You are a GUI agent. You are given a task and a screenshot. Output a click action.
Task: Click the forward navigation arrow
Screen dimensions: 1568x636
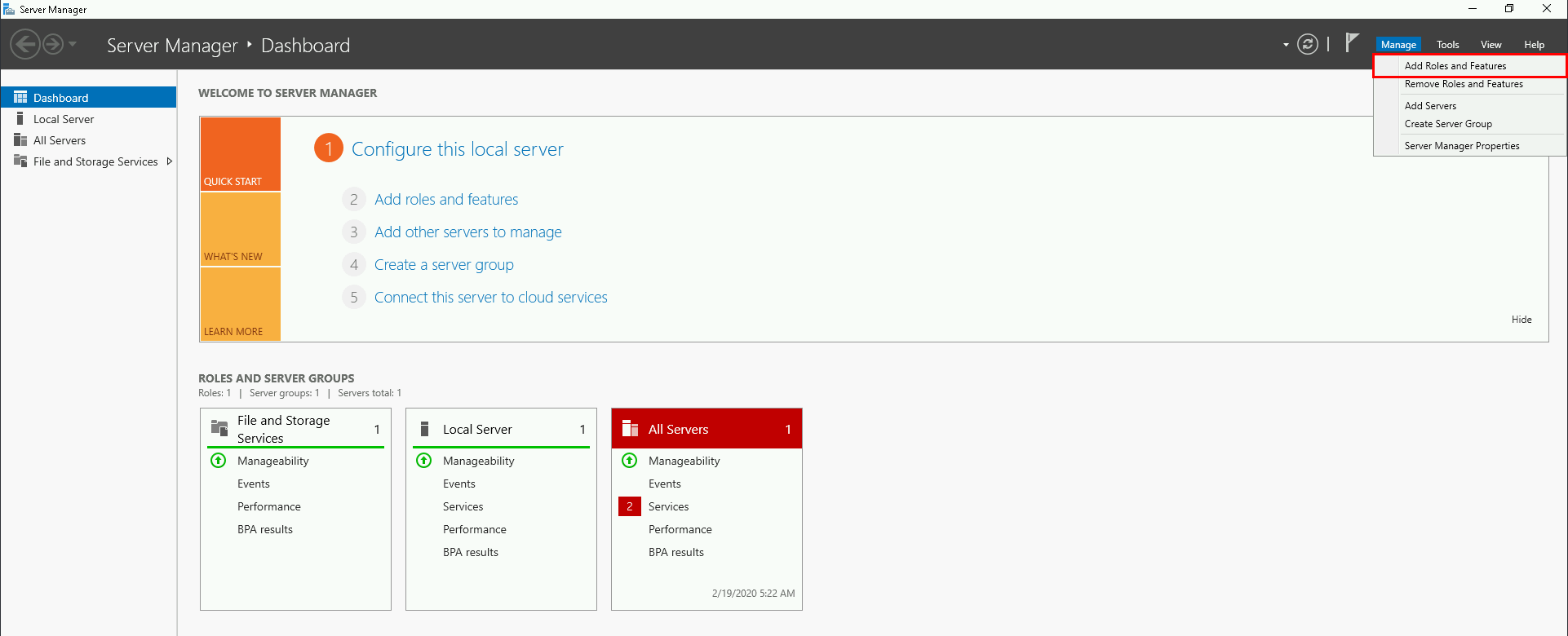click(53, 44)
